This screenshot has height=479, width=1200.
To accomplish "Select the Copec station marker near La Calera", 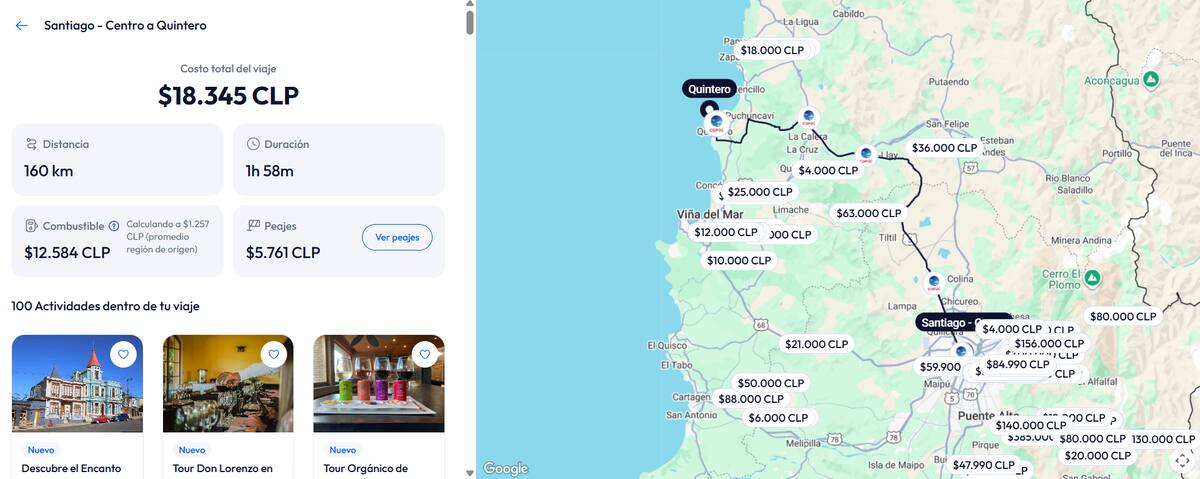I will (808, 118).
